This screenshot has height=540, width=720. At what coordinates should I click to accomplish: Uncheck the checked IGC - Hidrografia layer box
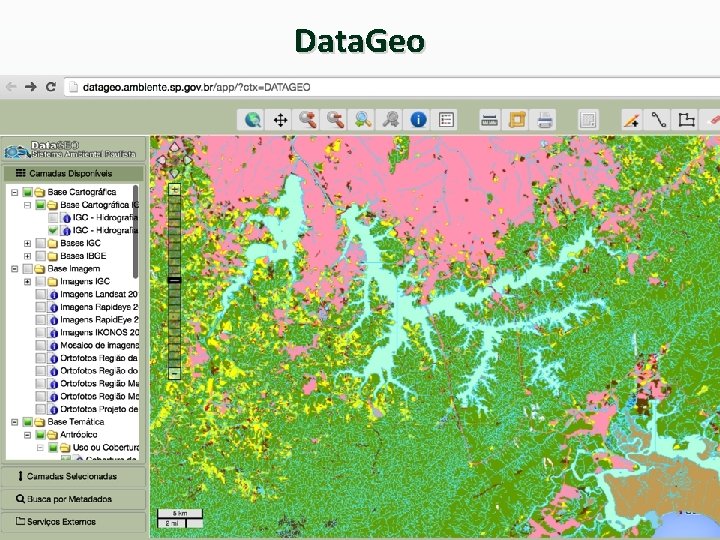[53, 231]
